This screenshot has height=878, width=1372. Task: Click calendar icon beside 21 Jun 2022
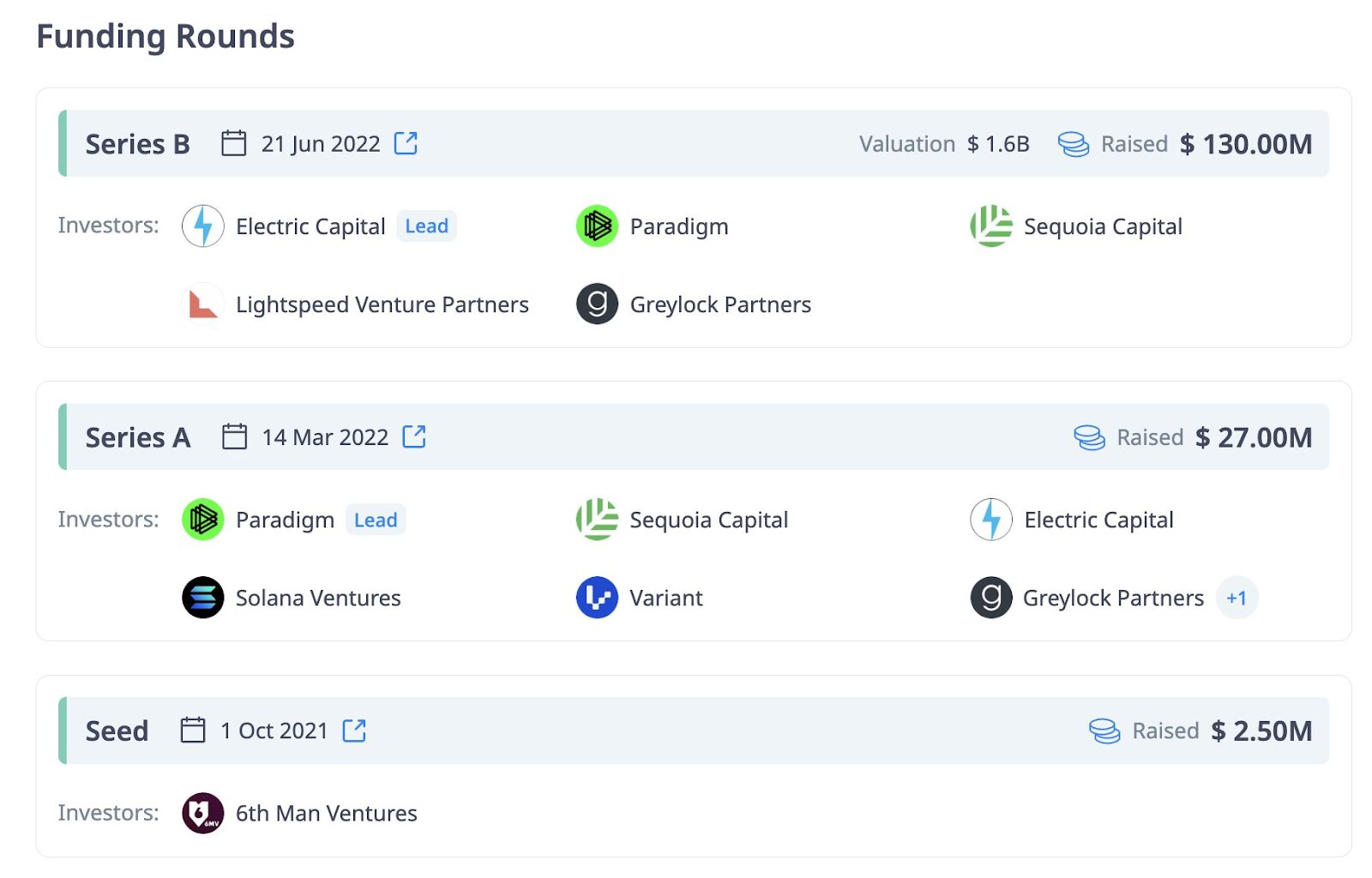(x=234, y=143)
